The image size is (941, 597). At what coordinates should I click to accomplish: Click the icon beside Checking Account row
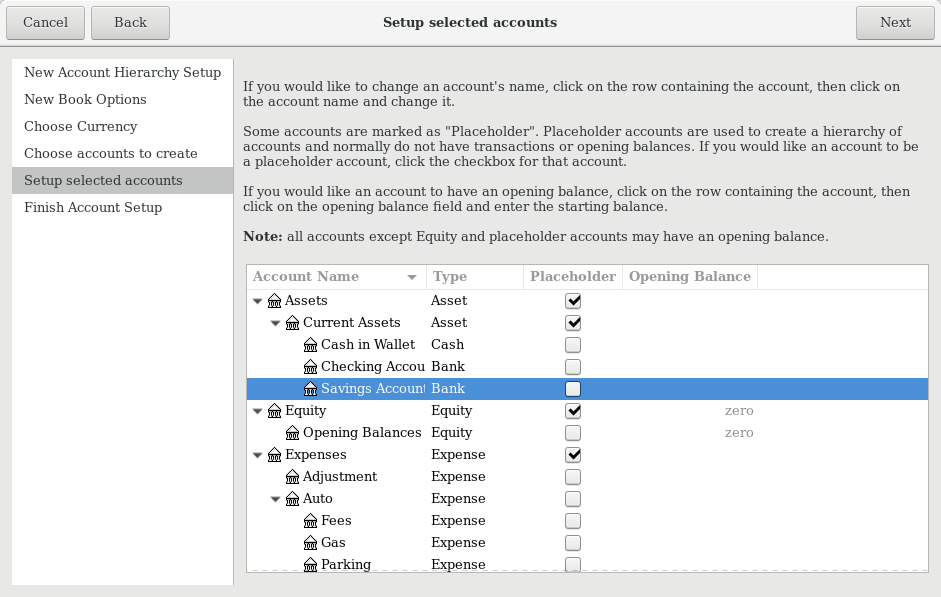[x=310, y=367]
